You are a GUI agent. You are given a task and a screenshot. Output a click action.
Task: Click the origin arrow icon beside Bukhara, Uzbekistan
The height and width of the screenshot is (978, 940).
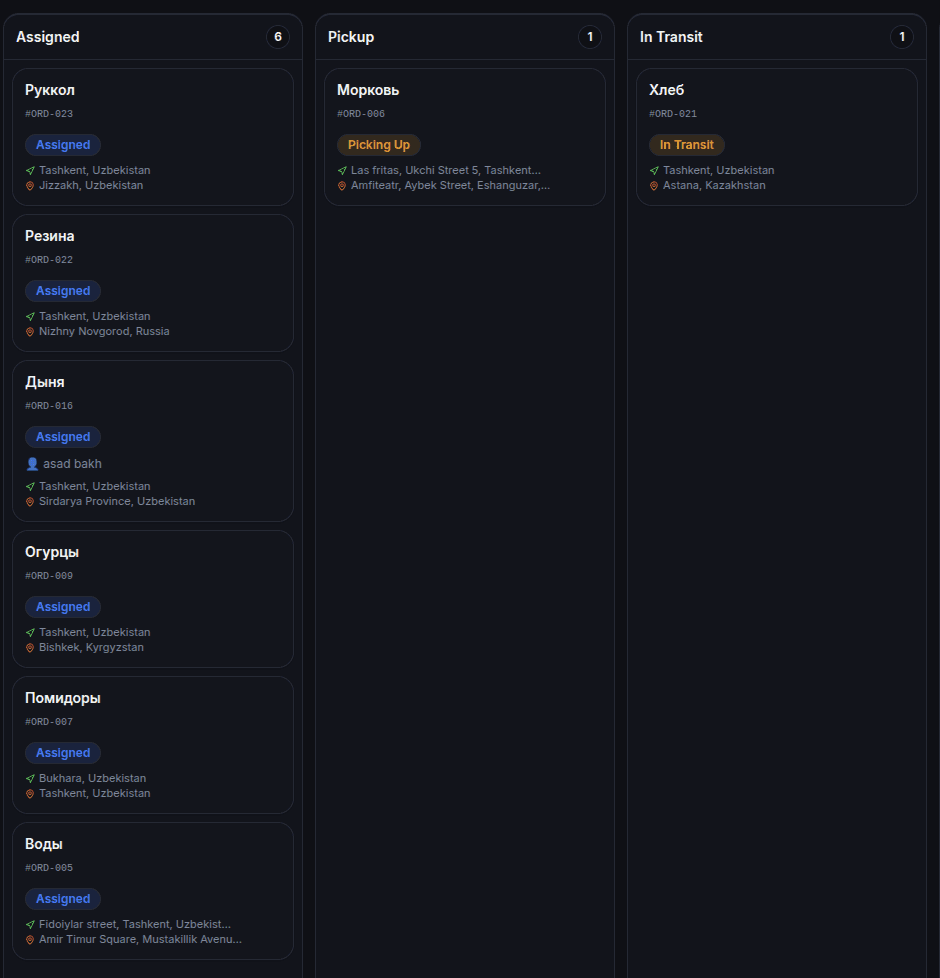click(30, 778)
